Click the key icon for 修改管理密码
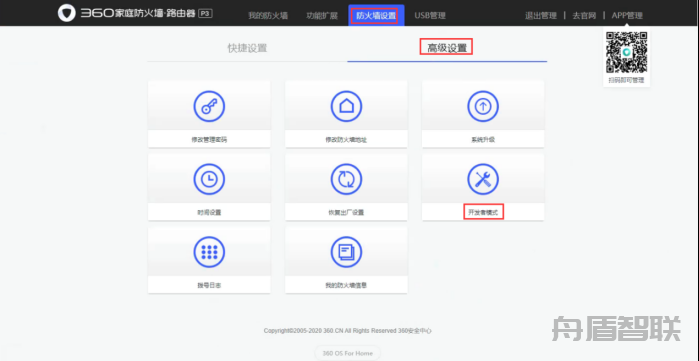 click(x=209, y=107)
